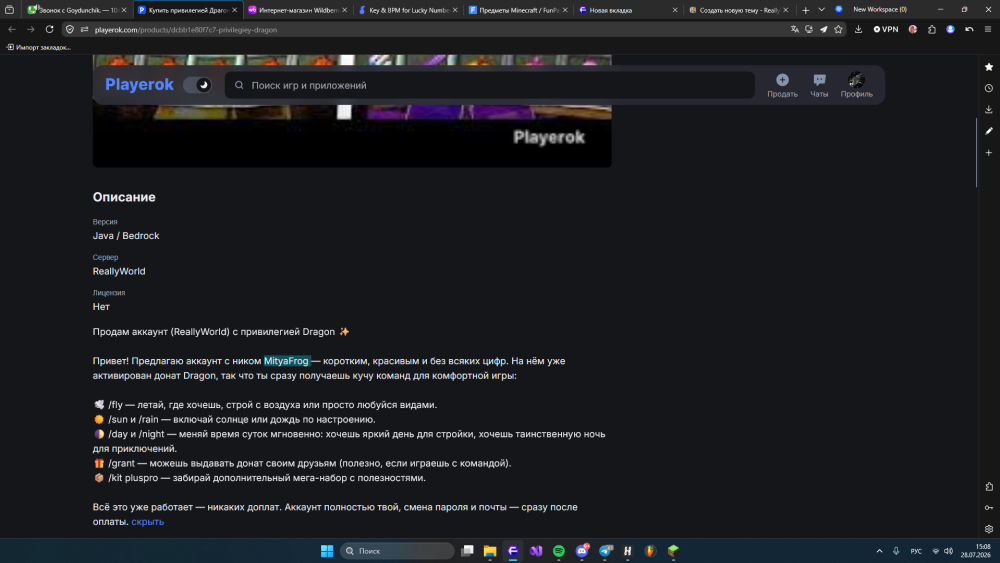Screen dimensions: 1000x563
Task: Open a new browser tab with plus
Action: [x=805, y=10]
